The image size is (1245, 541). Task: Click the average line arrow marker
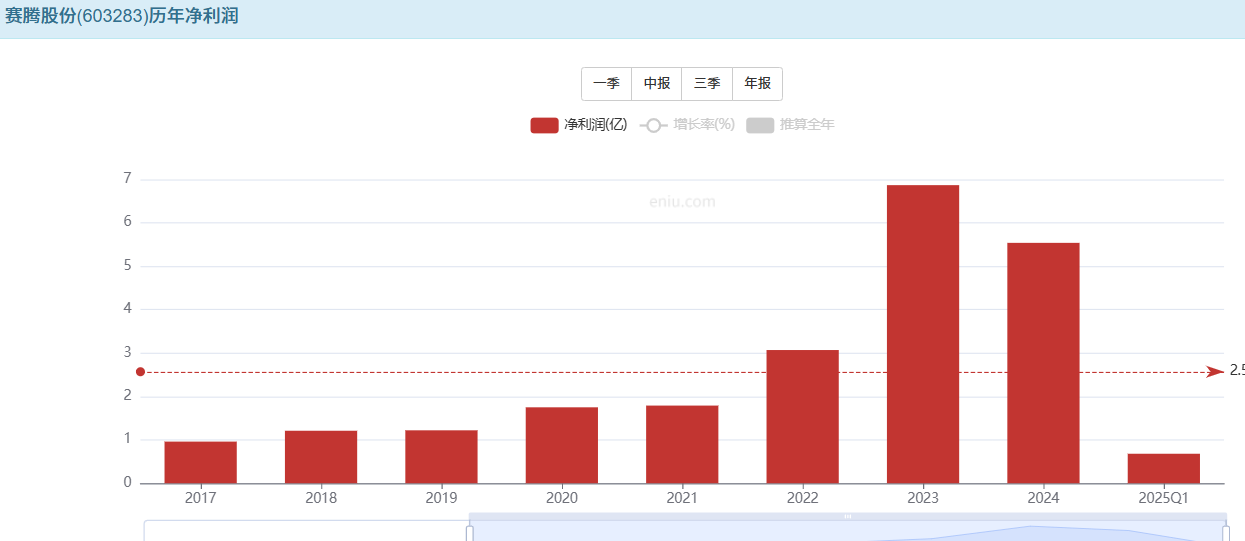[1216, 372]
